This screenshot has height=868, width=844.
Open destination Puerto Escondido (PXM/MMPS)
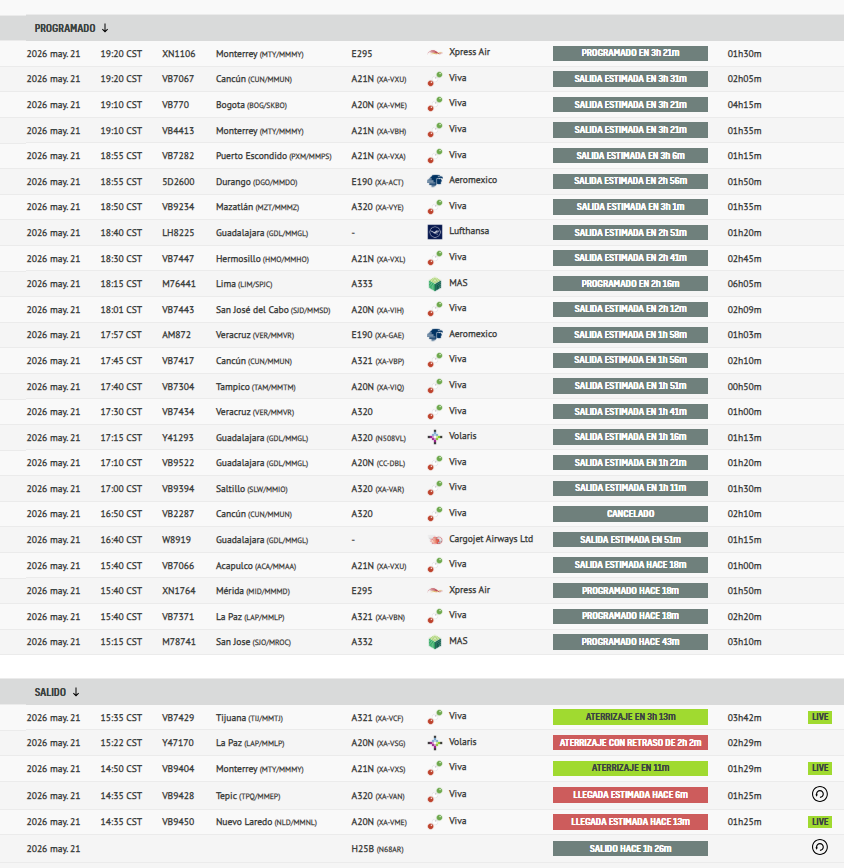tap(273, 156)
